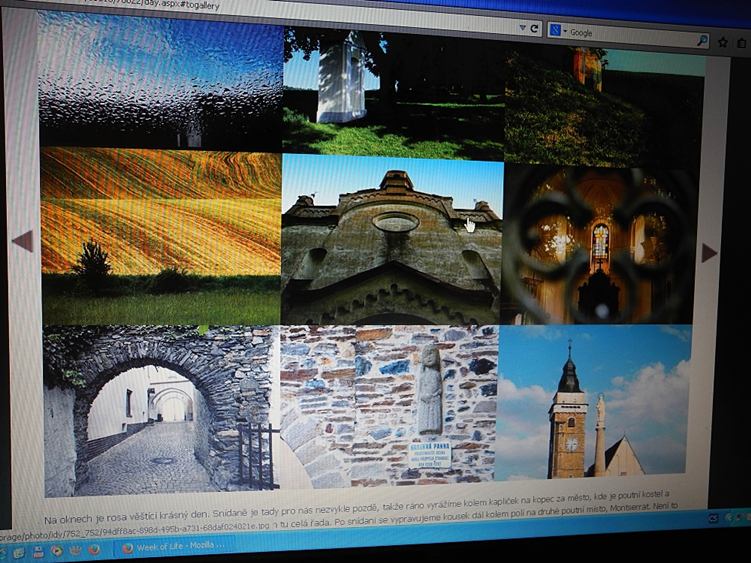The height and width of the screenshot is (563, 751).
Task: Open the stone archway alley photo
Action: click(161, 411)
